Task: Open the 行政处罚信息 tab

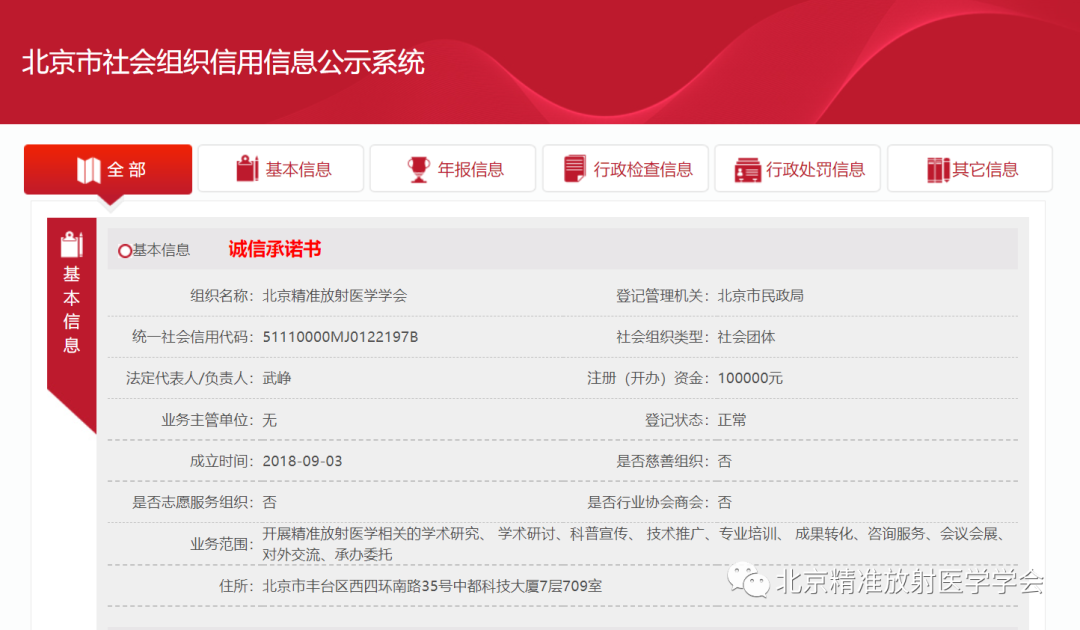Action: point(798,169)
